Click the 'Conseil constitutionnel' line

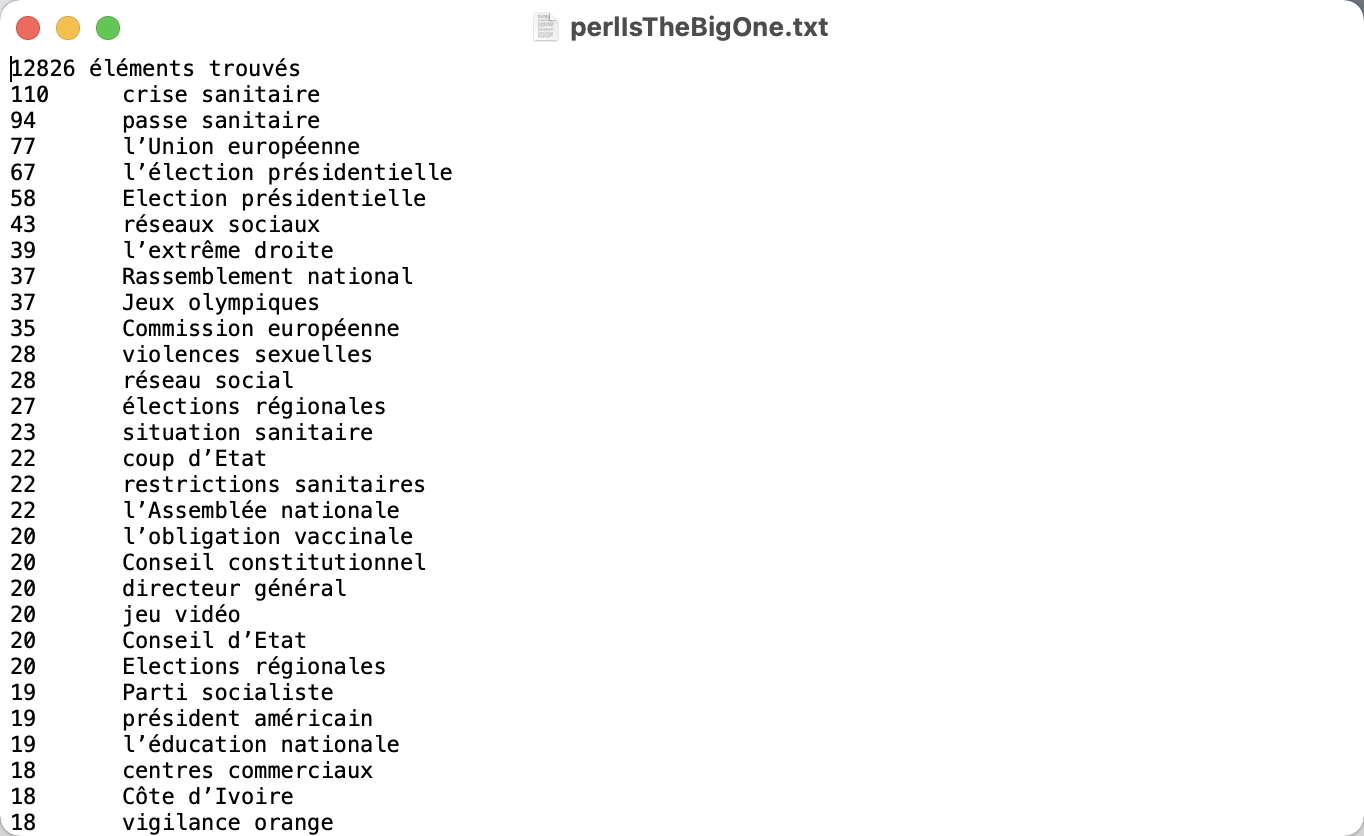pyautogui.click(x=274, y=562)
